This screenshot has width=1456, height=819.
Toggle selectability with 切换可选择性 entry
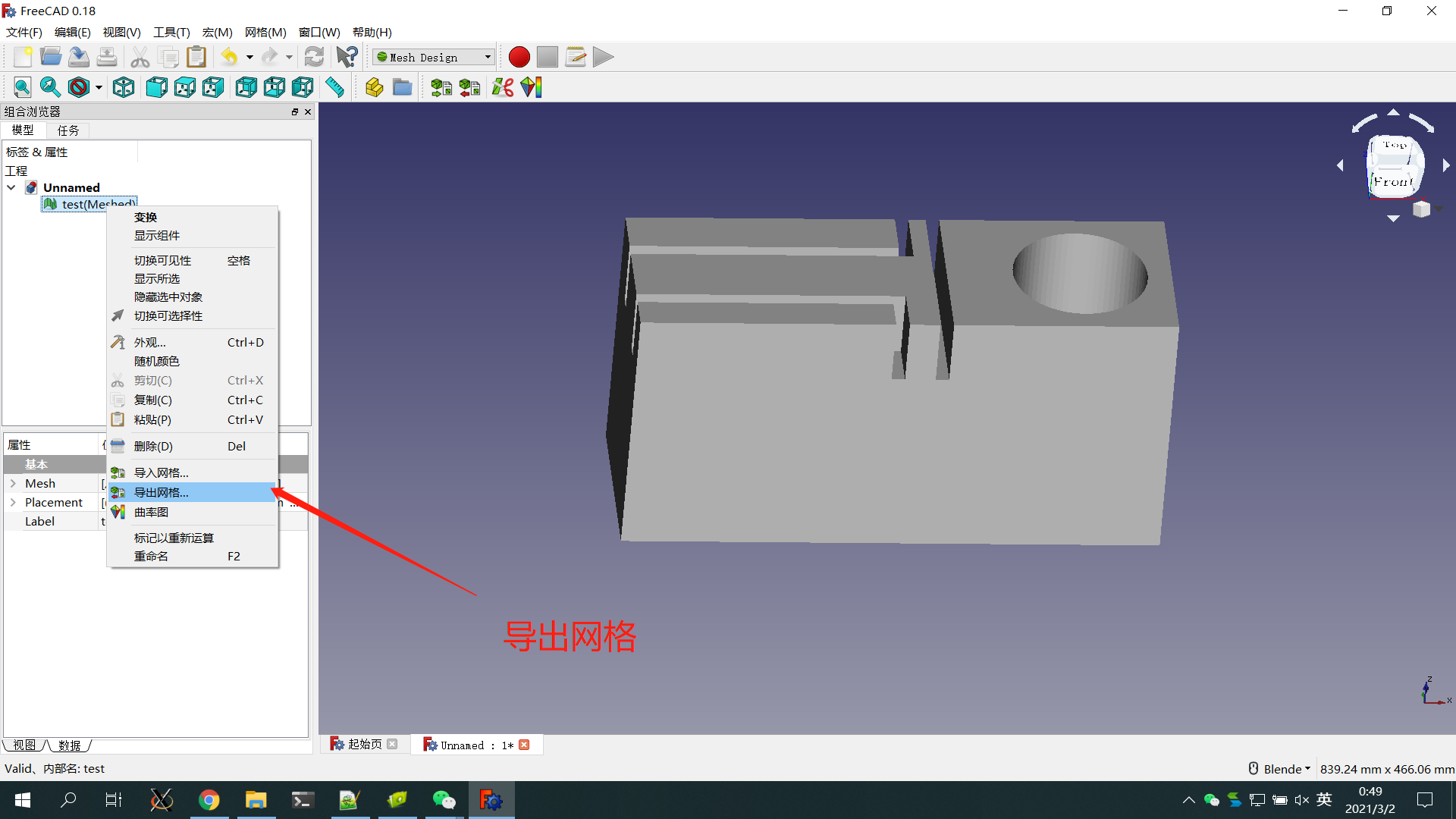click(168, 315)
